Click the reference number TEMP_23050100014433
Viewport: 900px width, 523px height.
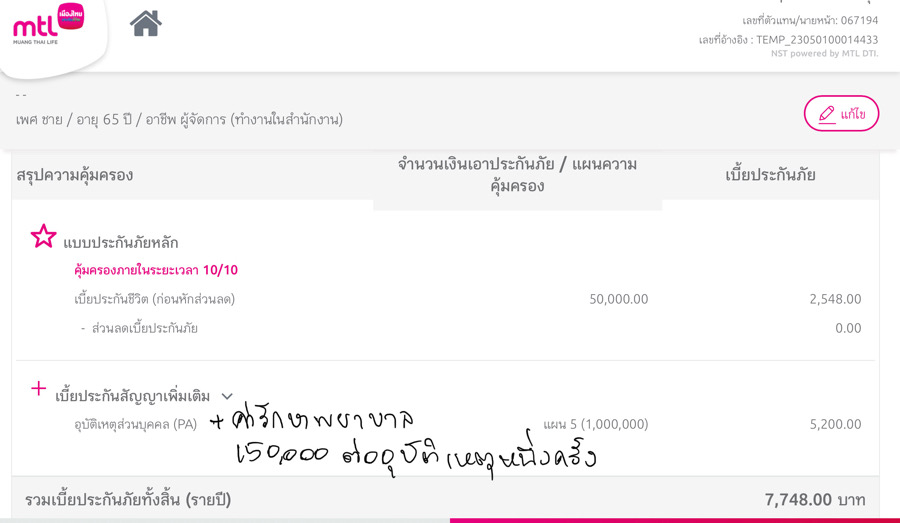pos(817,40)
